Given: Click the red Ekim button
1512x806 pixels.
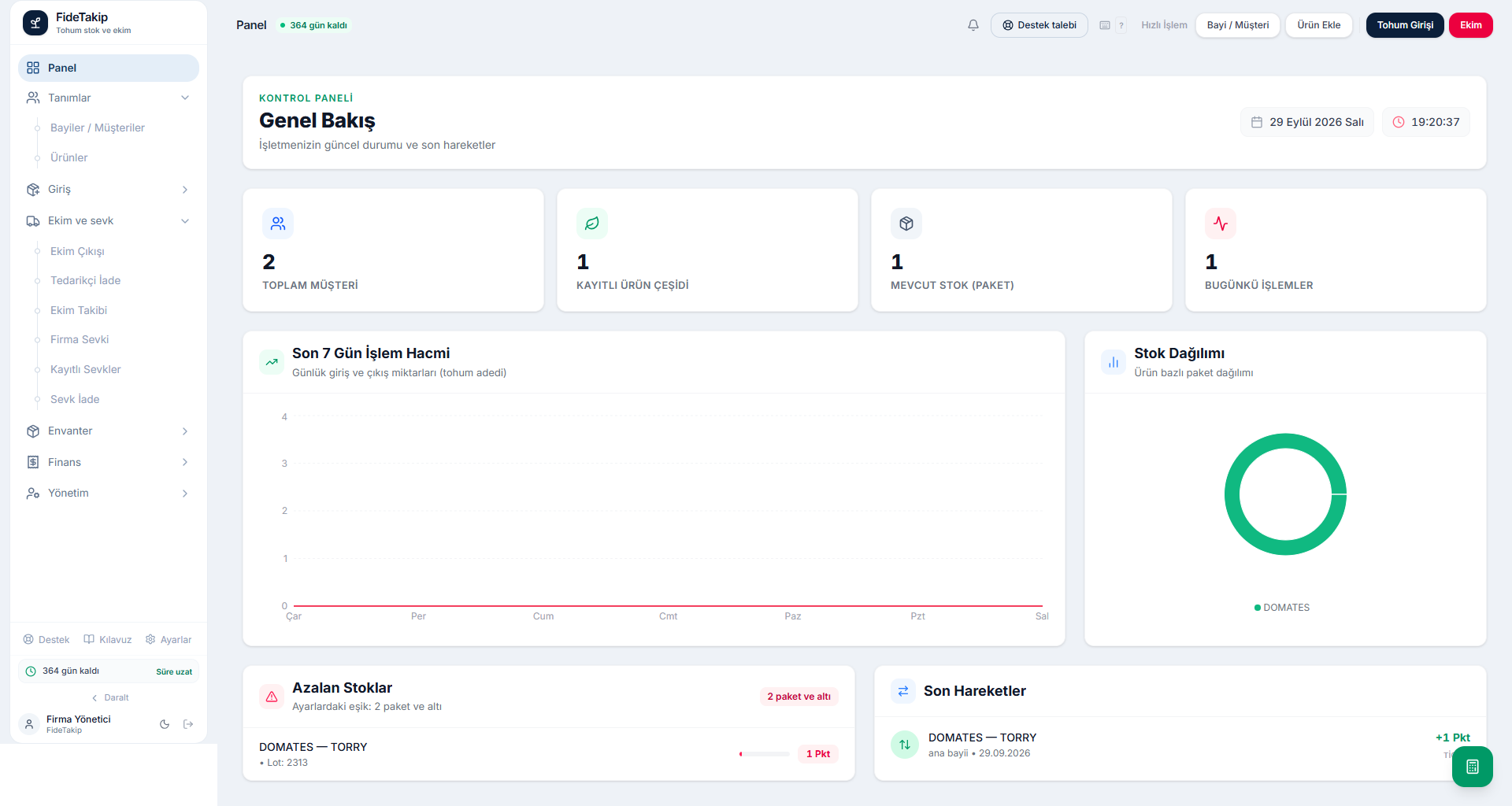Looking at the screenshot, I should coord(1470,25).
